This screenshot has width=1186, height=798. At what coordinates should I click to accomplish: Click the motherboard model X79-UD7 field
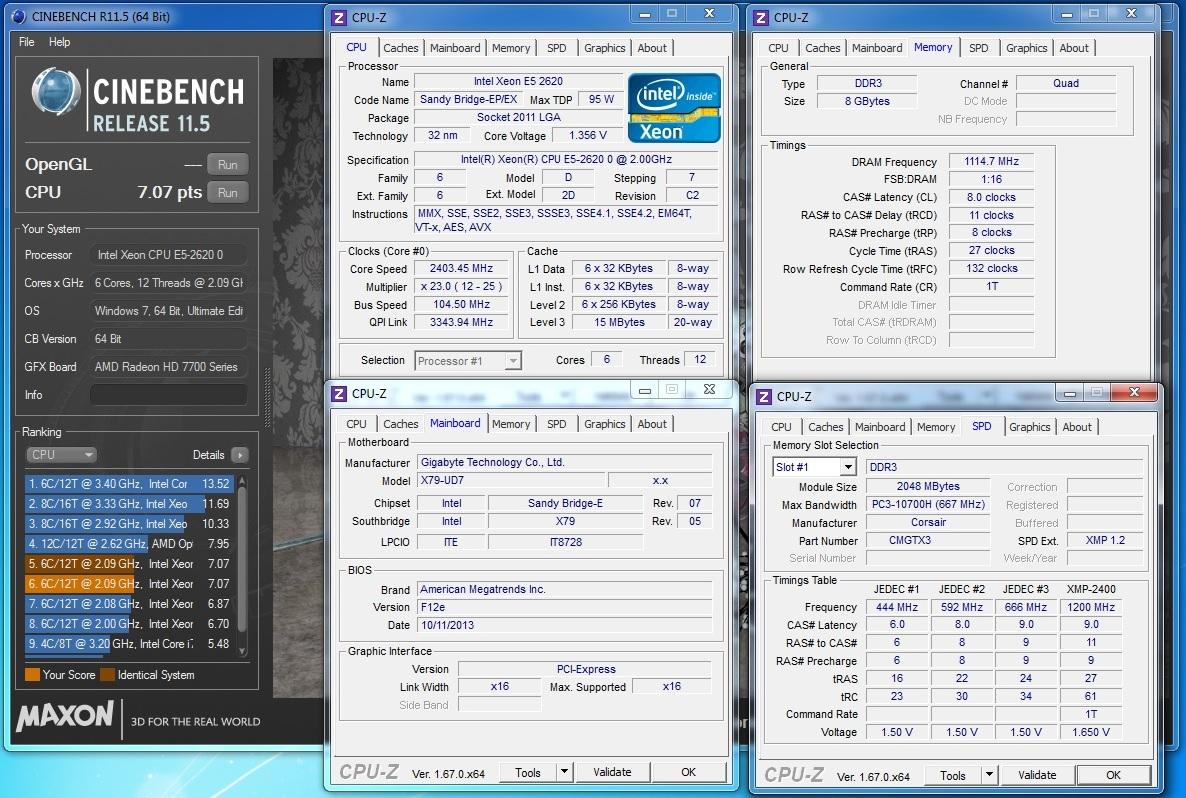click(x=511, y=480)
